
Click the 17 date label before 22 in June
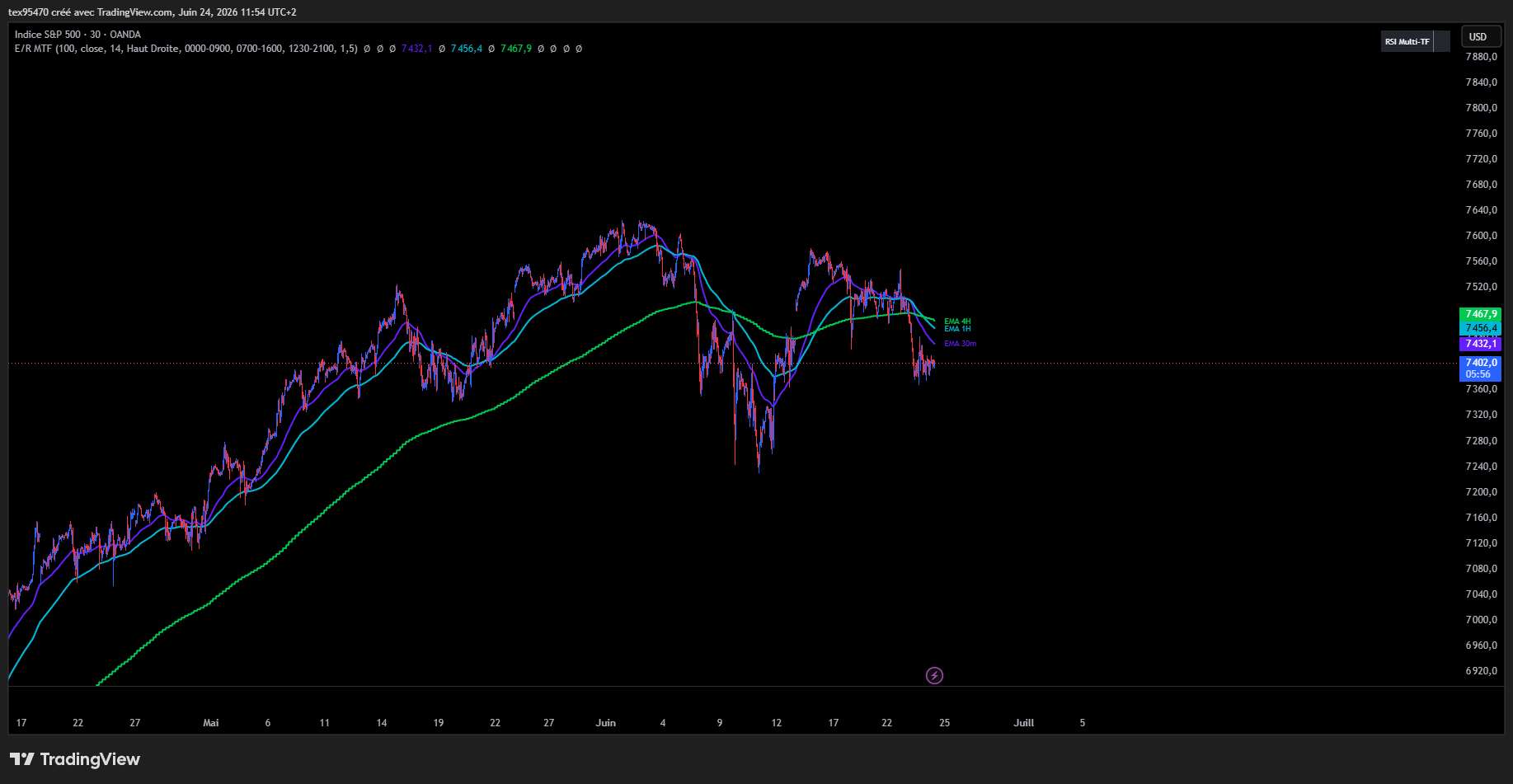click(834, 723)
